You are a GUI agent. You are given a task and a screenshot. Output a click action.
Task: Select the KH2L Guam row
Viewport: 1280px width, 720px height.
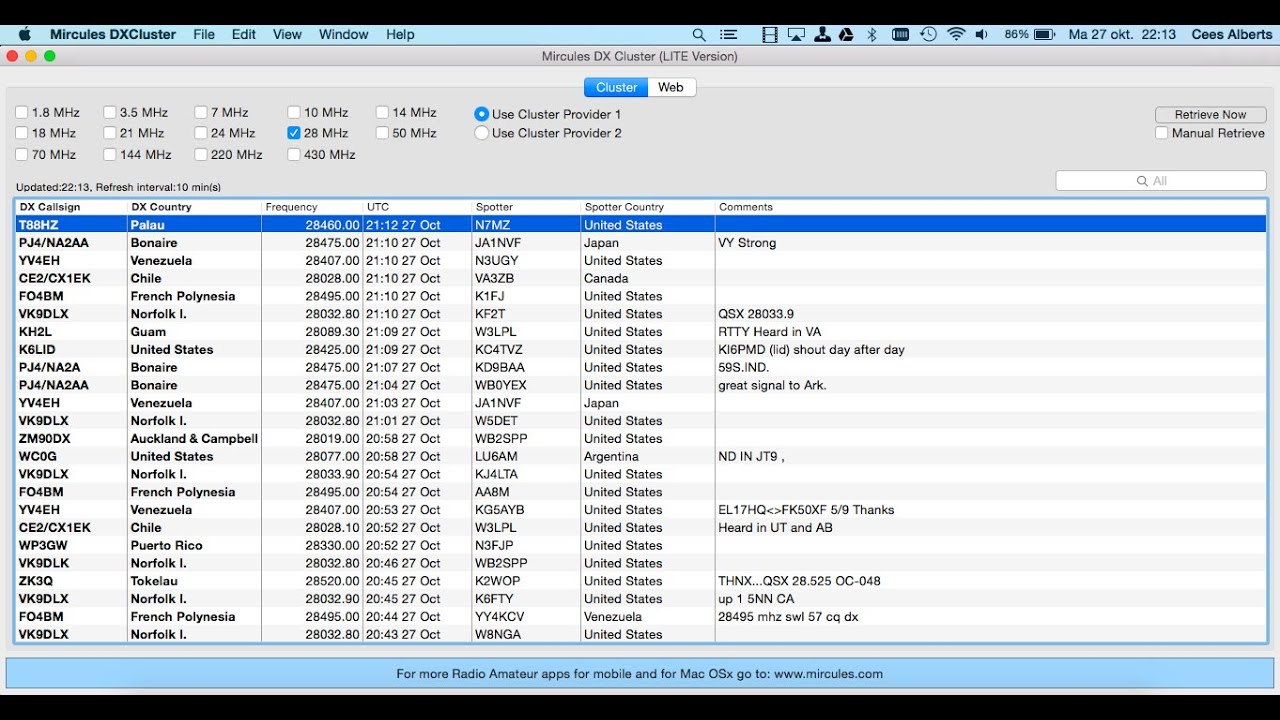tap(640, 332)
